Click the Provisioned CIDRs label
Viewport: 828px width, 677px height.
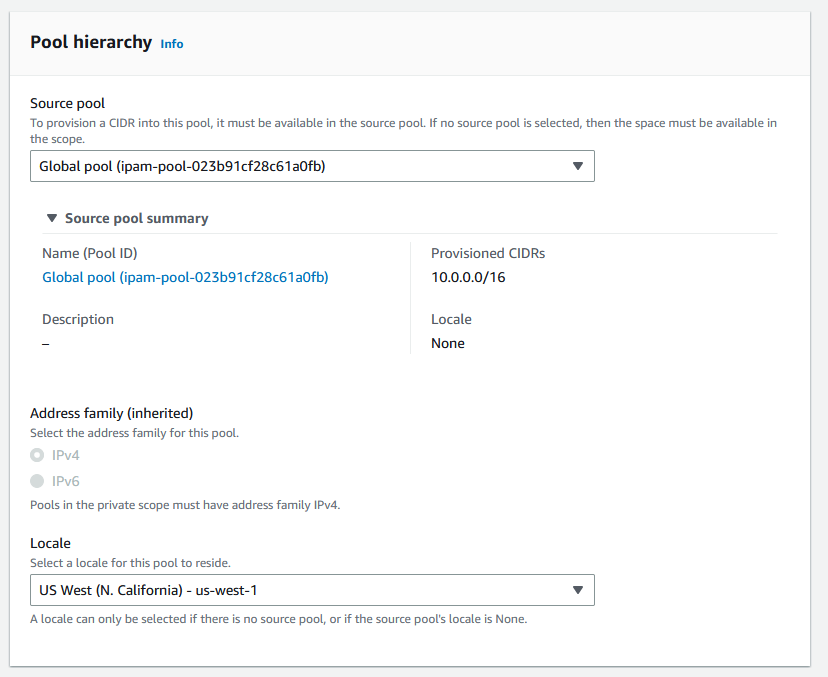488,253
